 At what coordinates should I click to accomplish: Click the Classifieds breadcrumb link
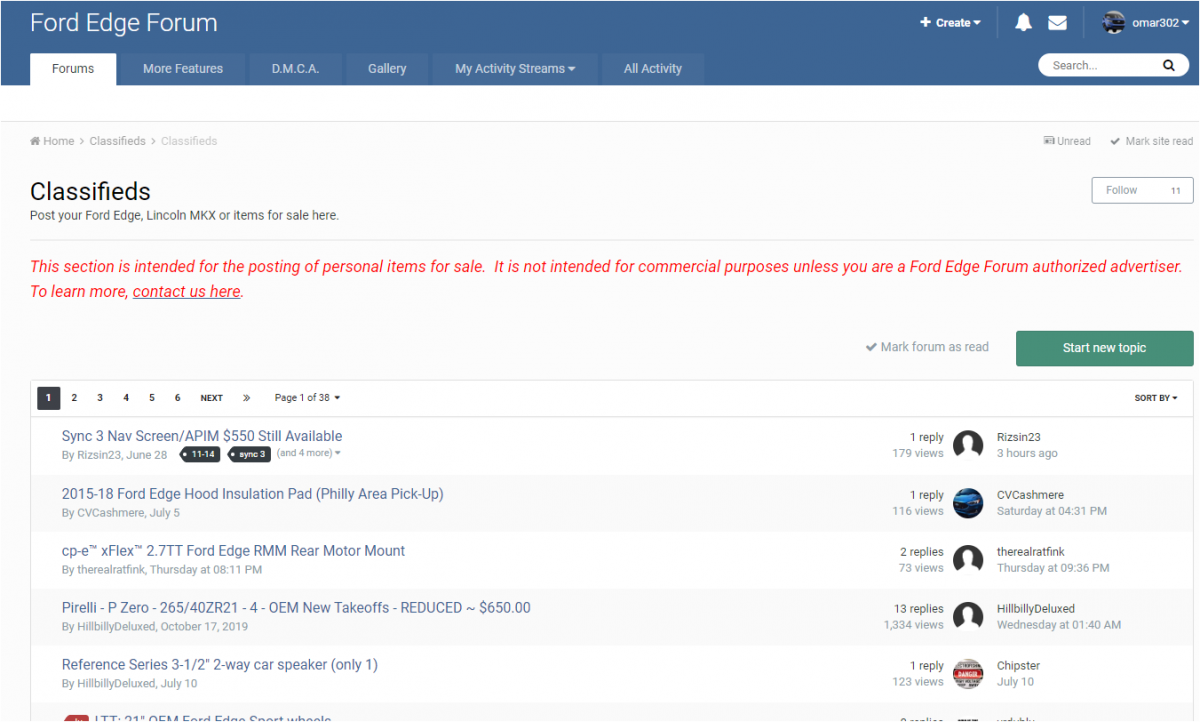118,141
